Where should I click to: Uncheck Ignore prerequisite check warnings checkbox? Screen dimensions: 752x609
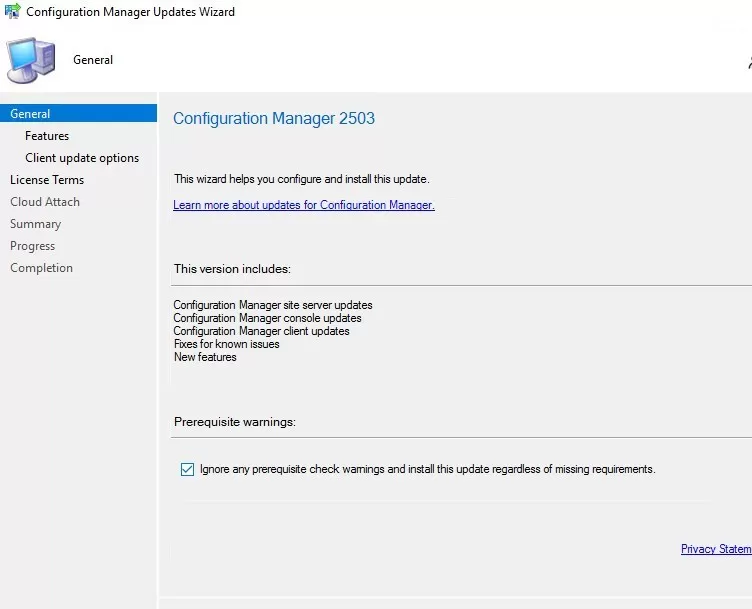tap(188, 469)
